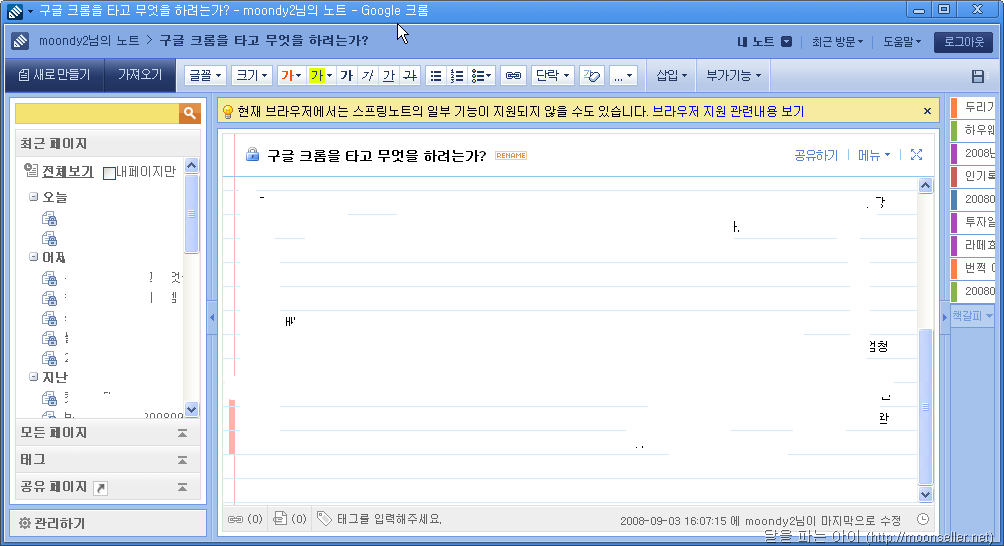Click the 공유하기 share link
Screen dimensions: 1004x546
816,155
